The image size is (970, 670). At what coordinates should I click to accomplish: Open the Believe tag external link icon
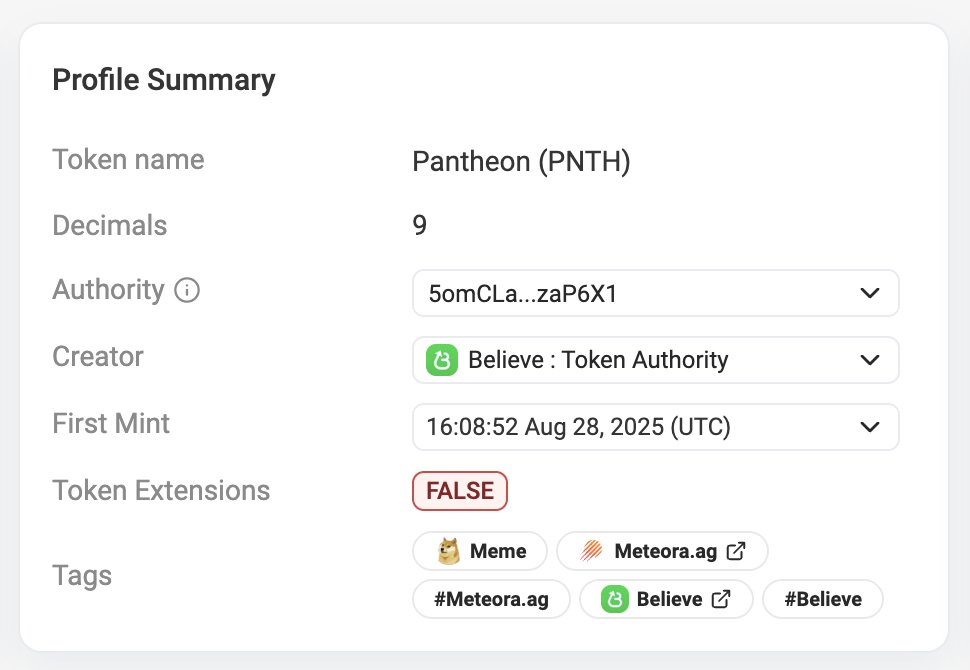[x=720, y=600]
